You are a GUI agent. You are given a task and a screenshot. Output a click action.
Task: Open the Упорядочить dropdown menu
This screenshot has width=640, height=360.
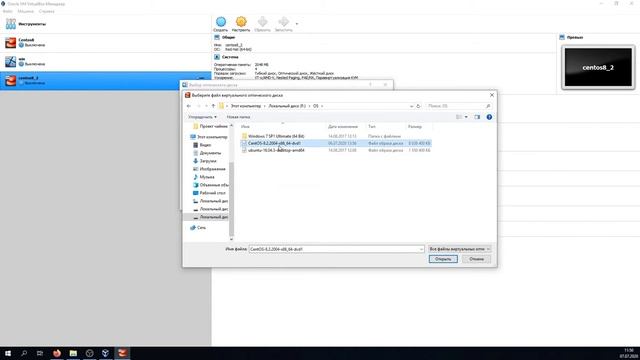[202, 117]
